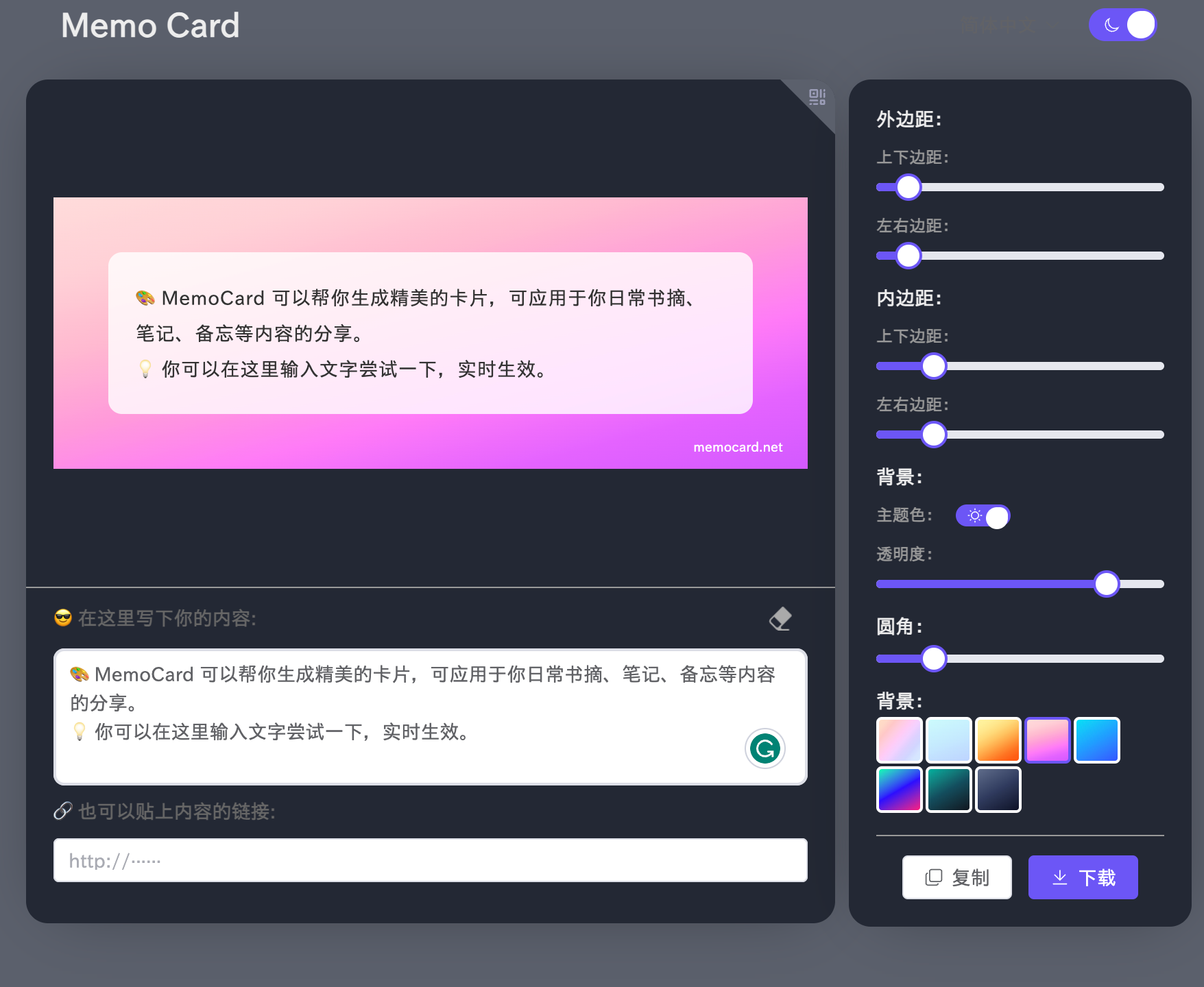The height and width of the screenshot is (987, 1204).
Task: Select the pastel pink-lavender background swatch
Action: point(900,740)
